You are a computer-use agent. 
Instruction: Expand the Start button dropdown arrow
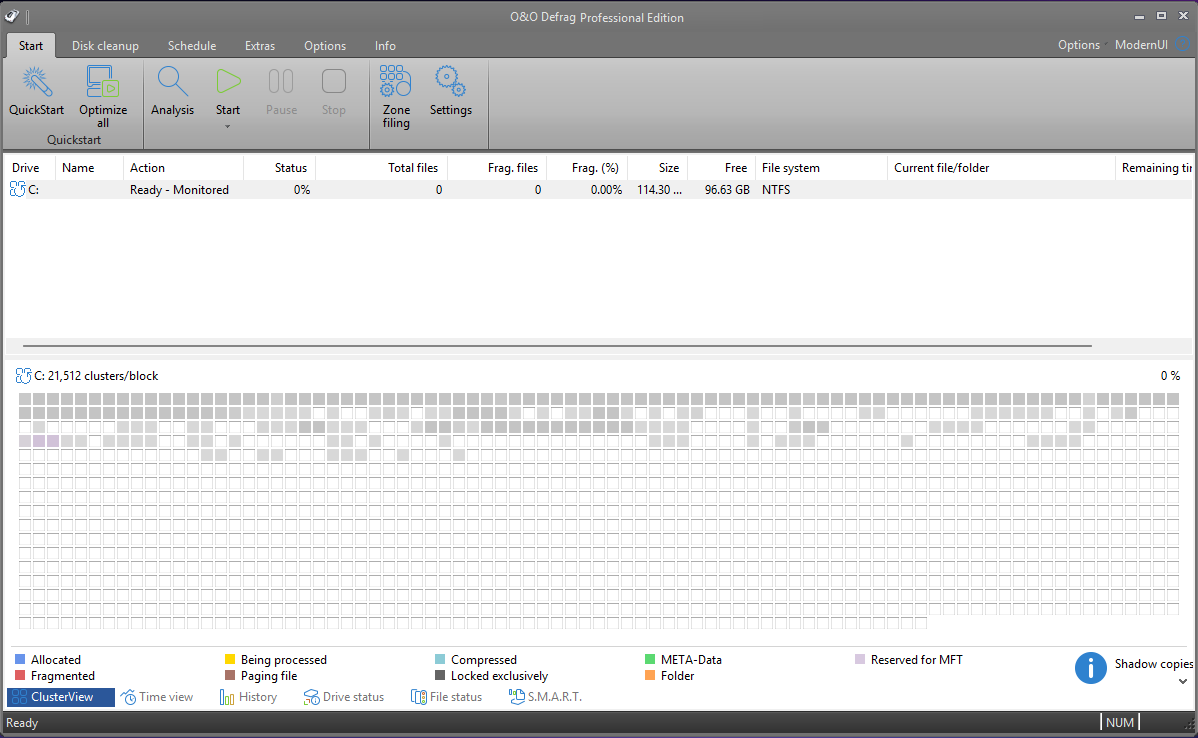click(x=228, y=127)
